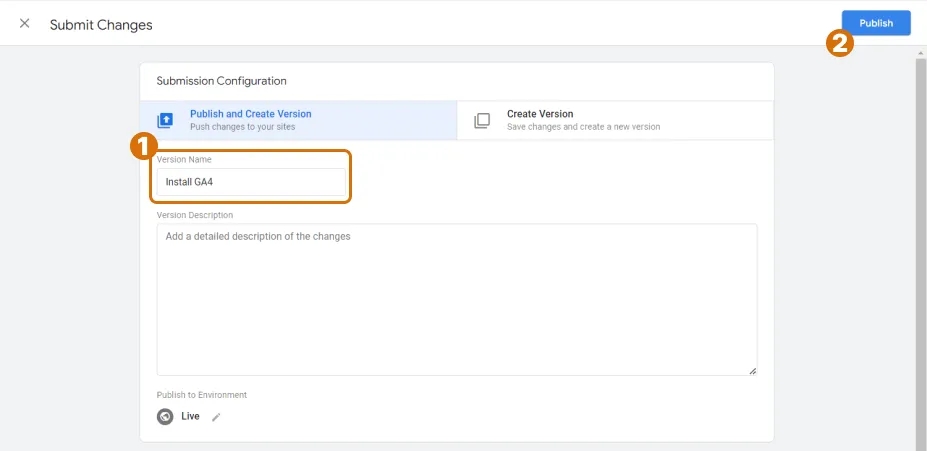This screenshot has height=451, width=927.
Task: Click the 'Submission Configuration' heading
Action: pos(222,81)
